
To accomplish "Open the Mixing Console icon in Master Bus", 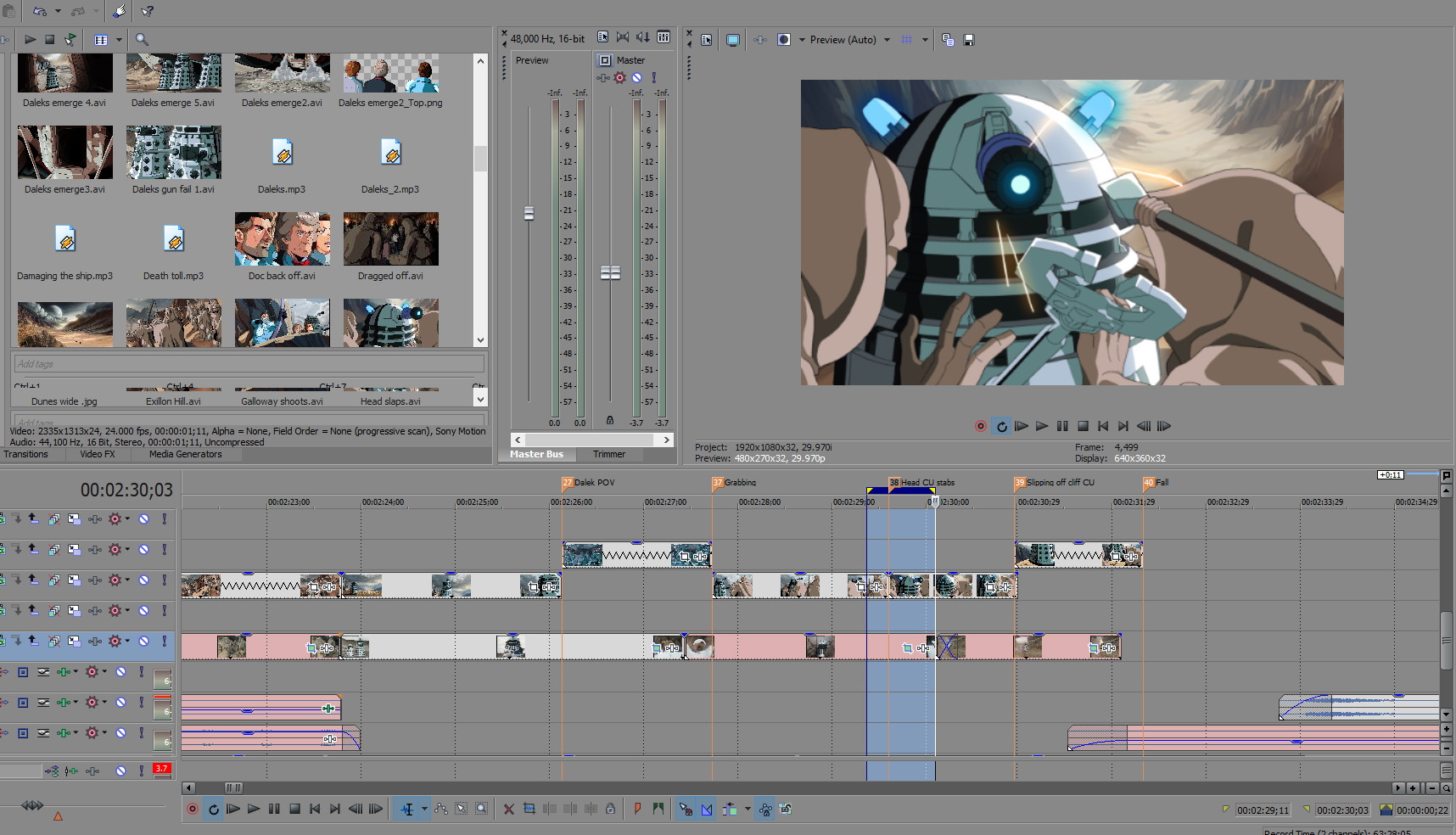I will [664, 37].
